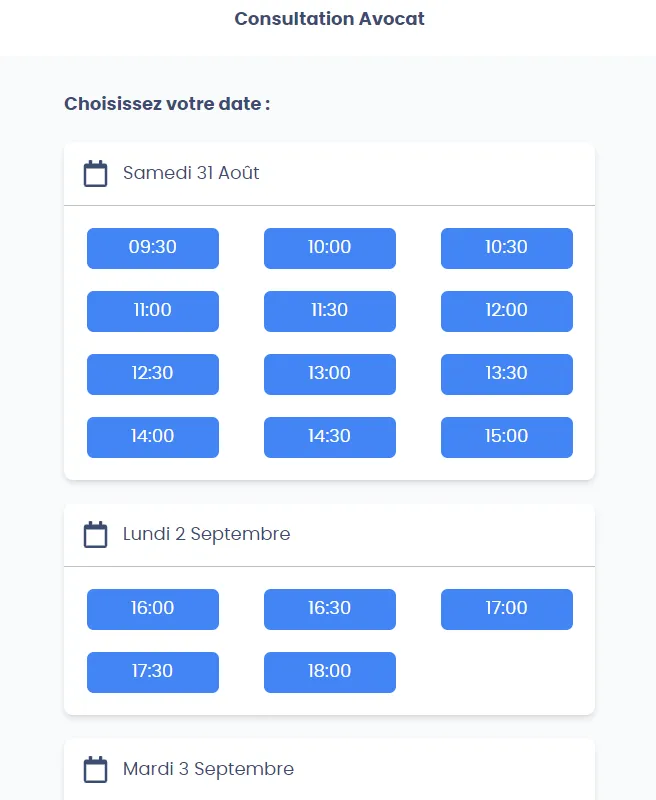Select the 09:30 slot on Samedi

(153, 248)
